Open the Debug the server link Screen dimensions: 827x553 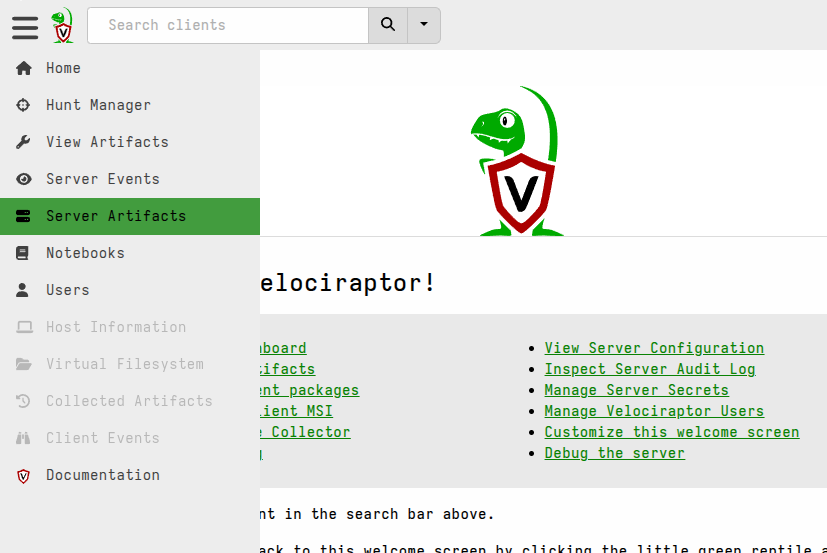coord(614,453)
